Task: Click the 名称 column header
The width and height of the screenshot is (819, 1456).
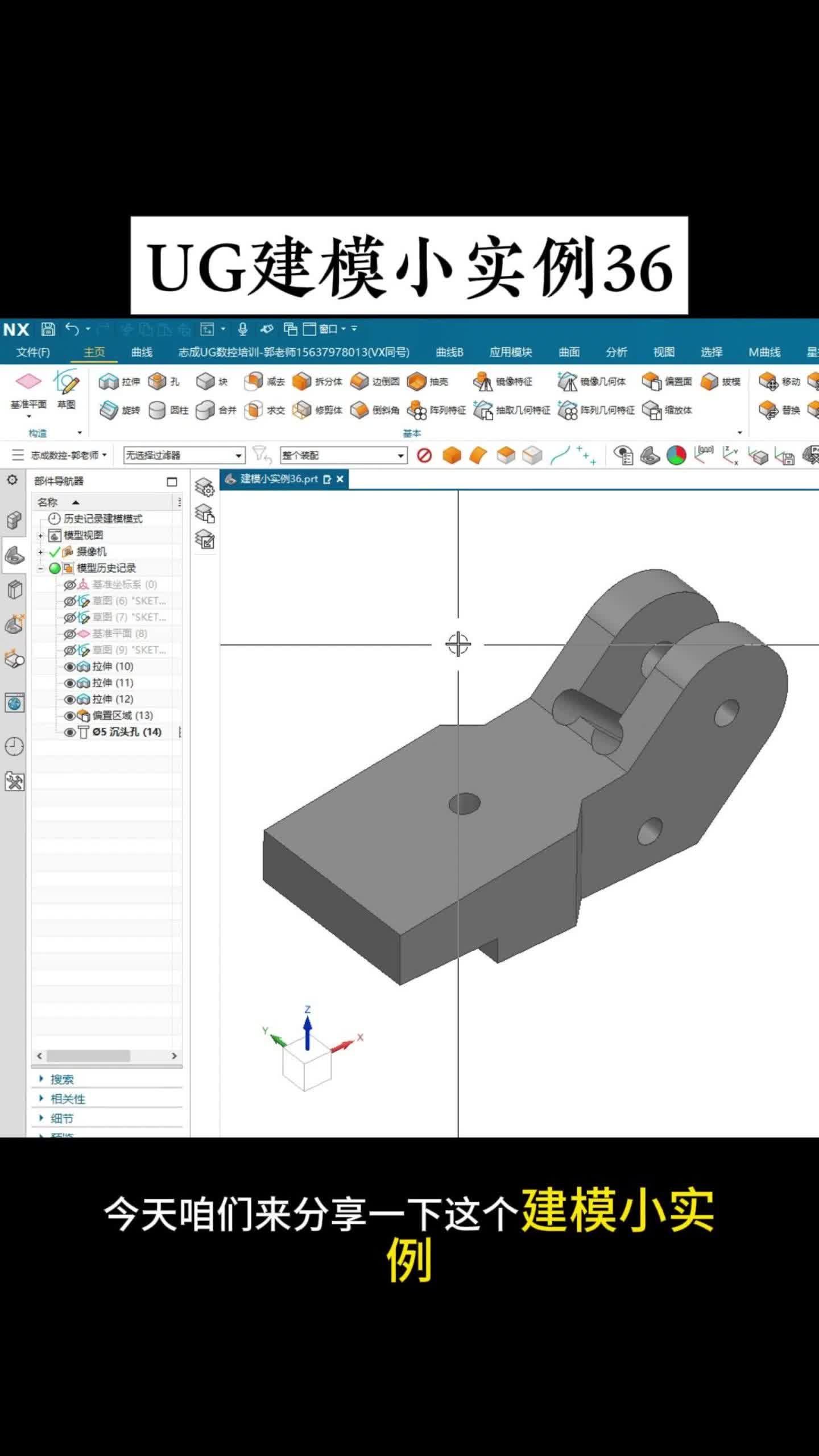Action: 47,502
